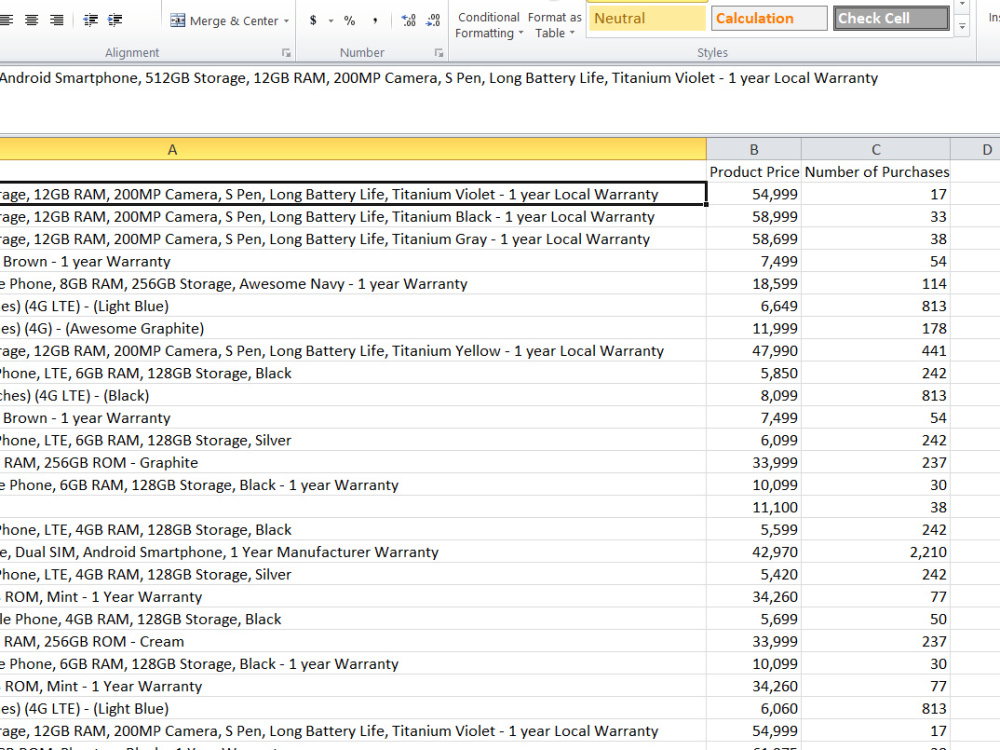
Task: Apply accounting dollar number format
Action: tap(312, 20)
